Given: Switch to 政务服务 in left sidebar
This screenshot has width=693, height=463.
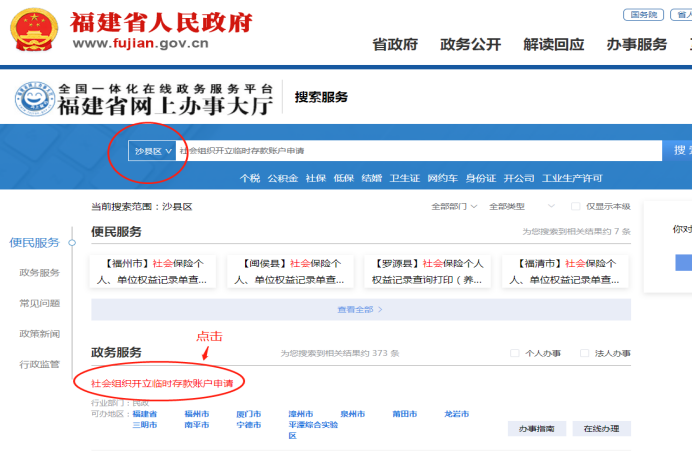Looking at the screenshot, I should tap(39, 272).
